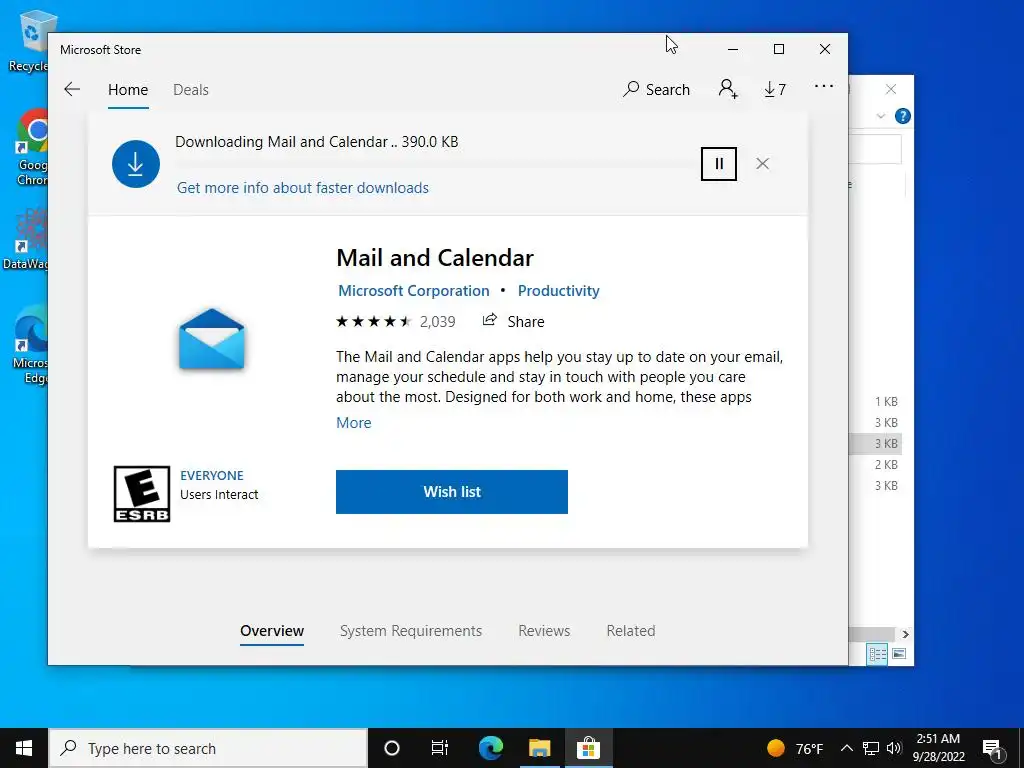
Task: Open the volume tray icon
Action: [x=894, y=748]
